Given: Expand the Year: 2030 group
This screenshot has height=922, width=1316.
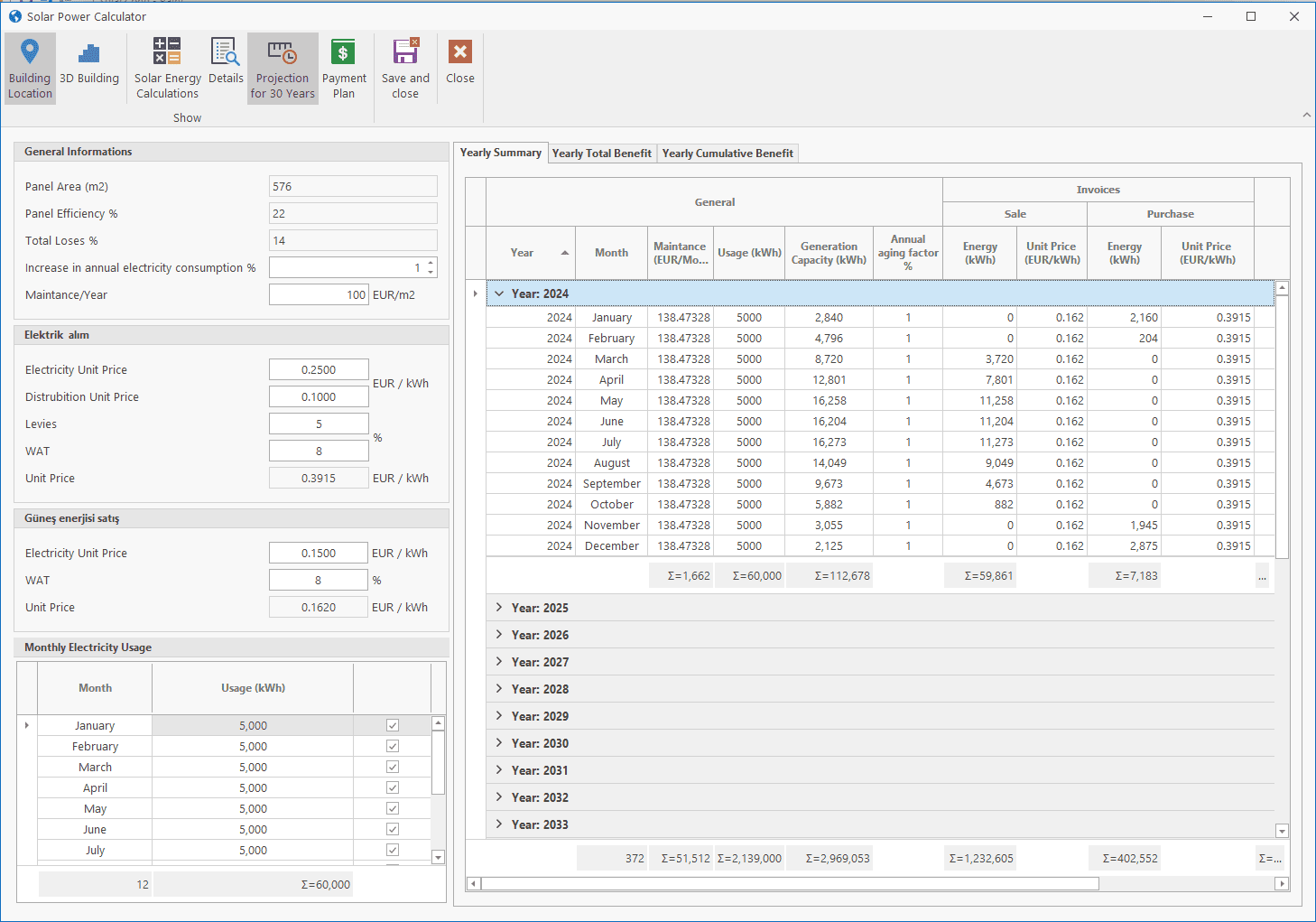Looking at the screenshot, I should pyautogui.click(x=499, y=743).
